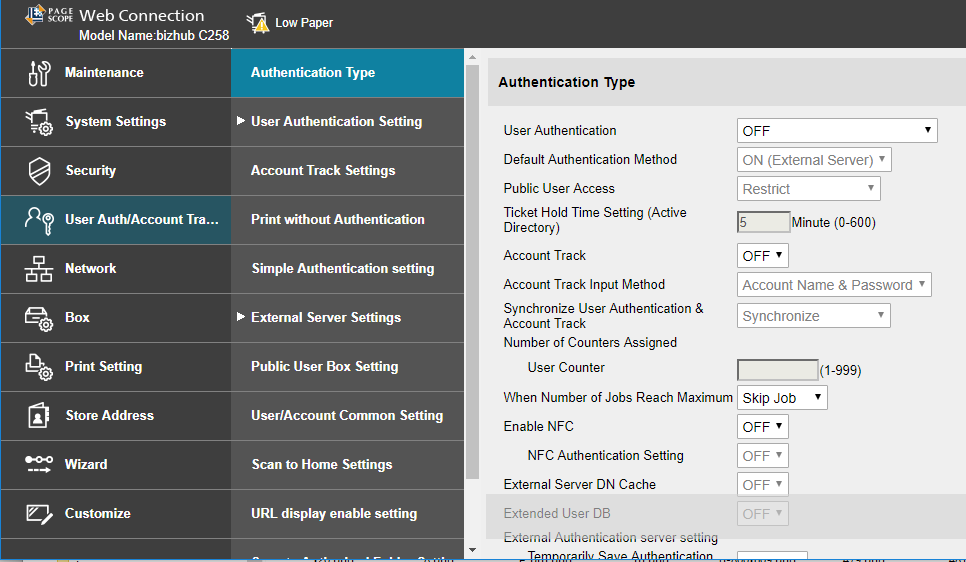Open the Skip Job dropdown
The image size is (966, 562).
782,398
